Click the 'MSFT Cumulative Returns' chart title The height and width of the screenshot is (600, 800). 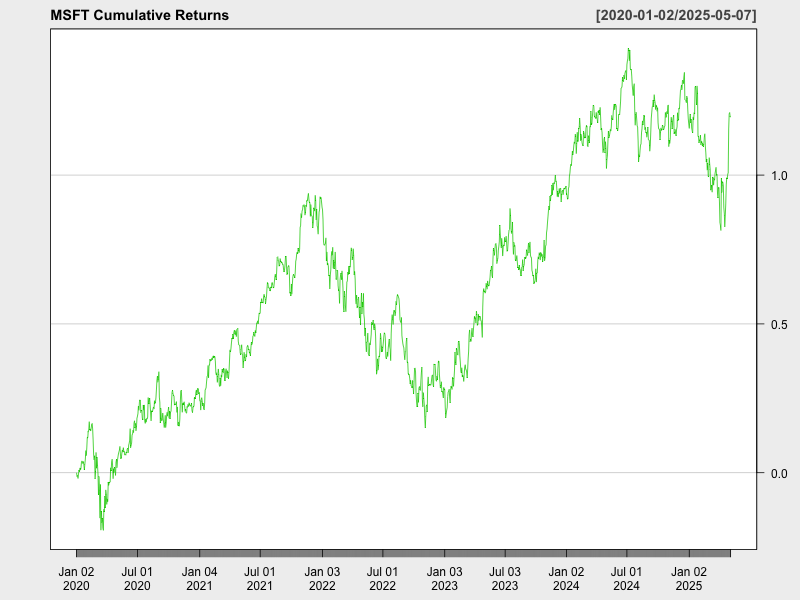139,15
